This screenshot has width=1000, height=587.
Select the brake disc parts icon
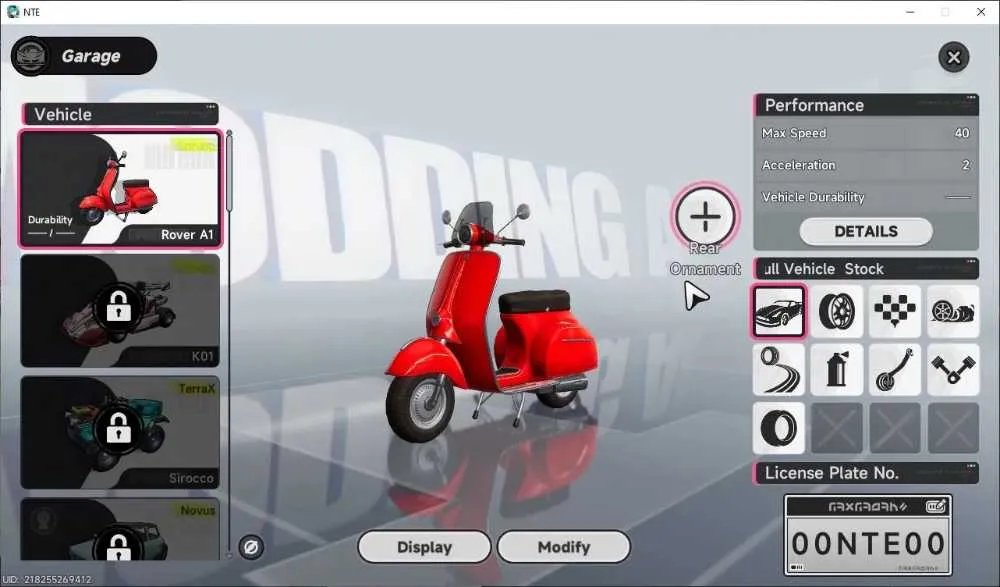[x=953, y=311]
